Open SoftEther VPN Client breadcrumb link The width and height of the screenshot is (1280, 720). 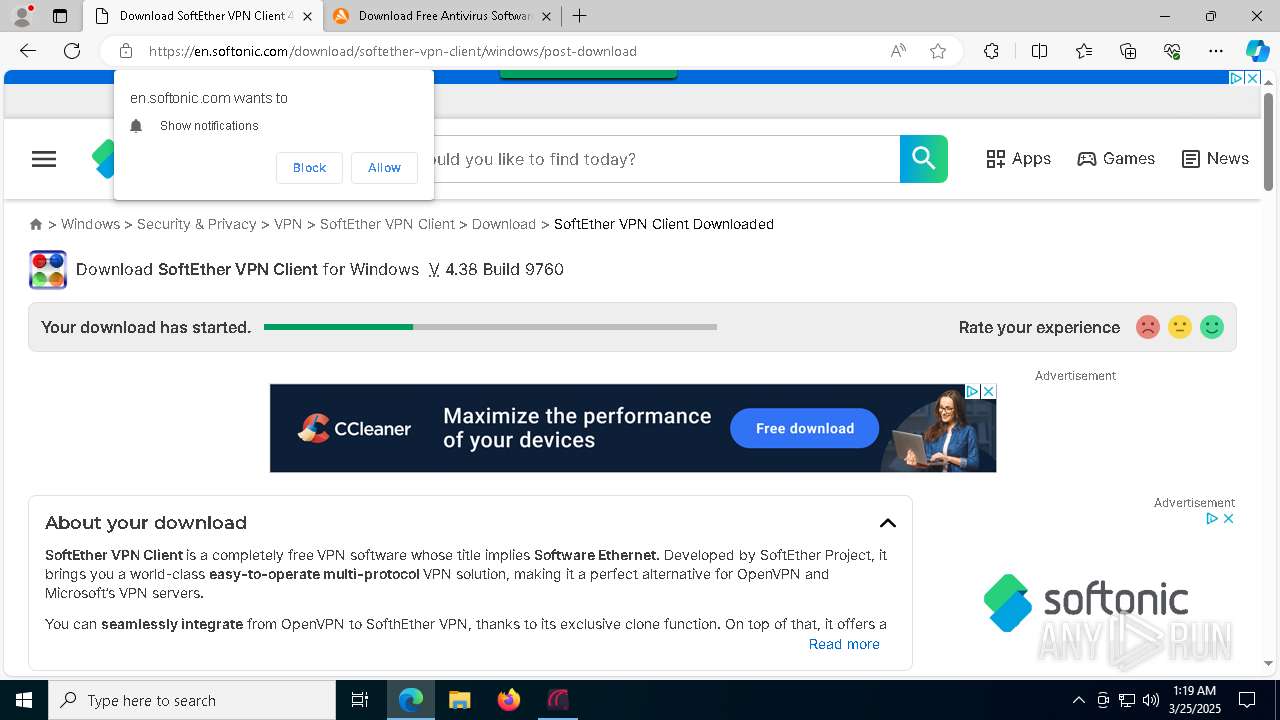pos(387,224)
